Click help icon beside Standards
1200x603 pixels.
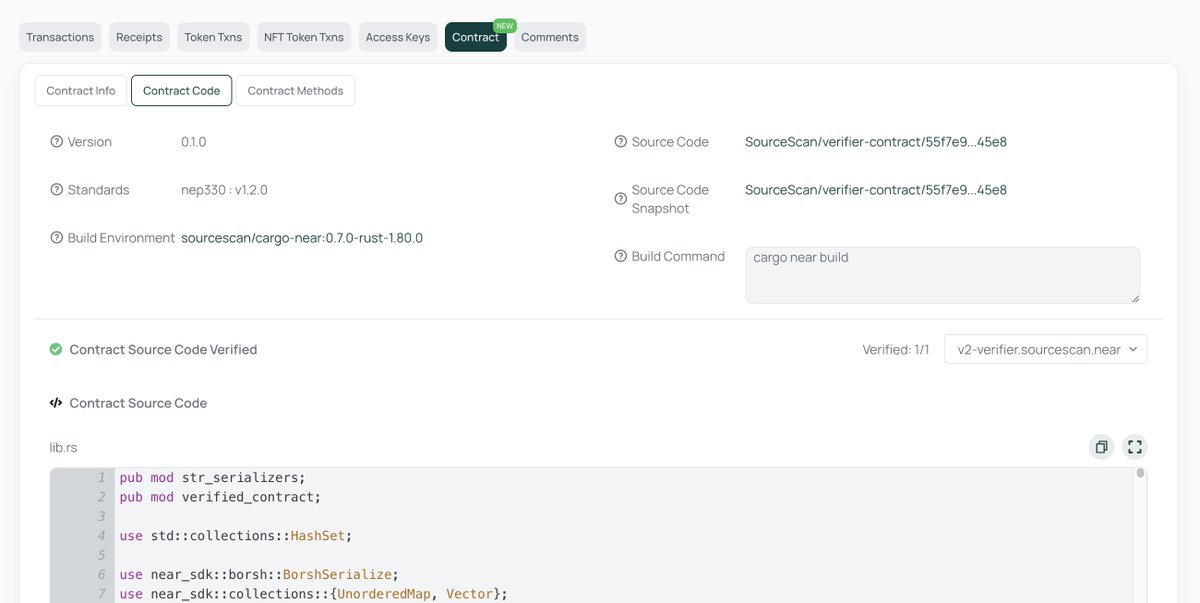coord(57,190)
